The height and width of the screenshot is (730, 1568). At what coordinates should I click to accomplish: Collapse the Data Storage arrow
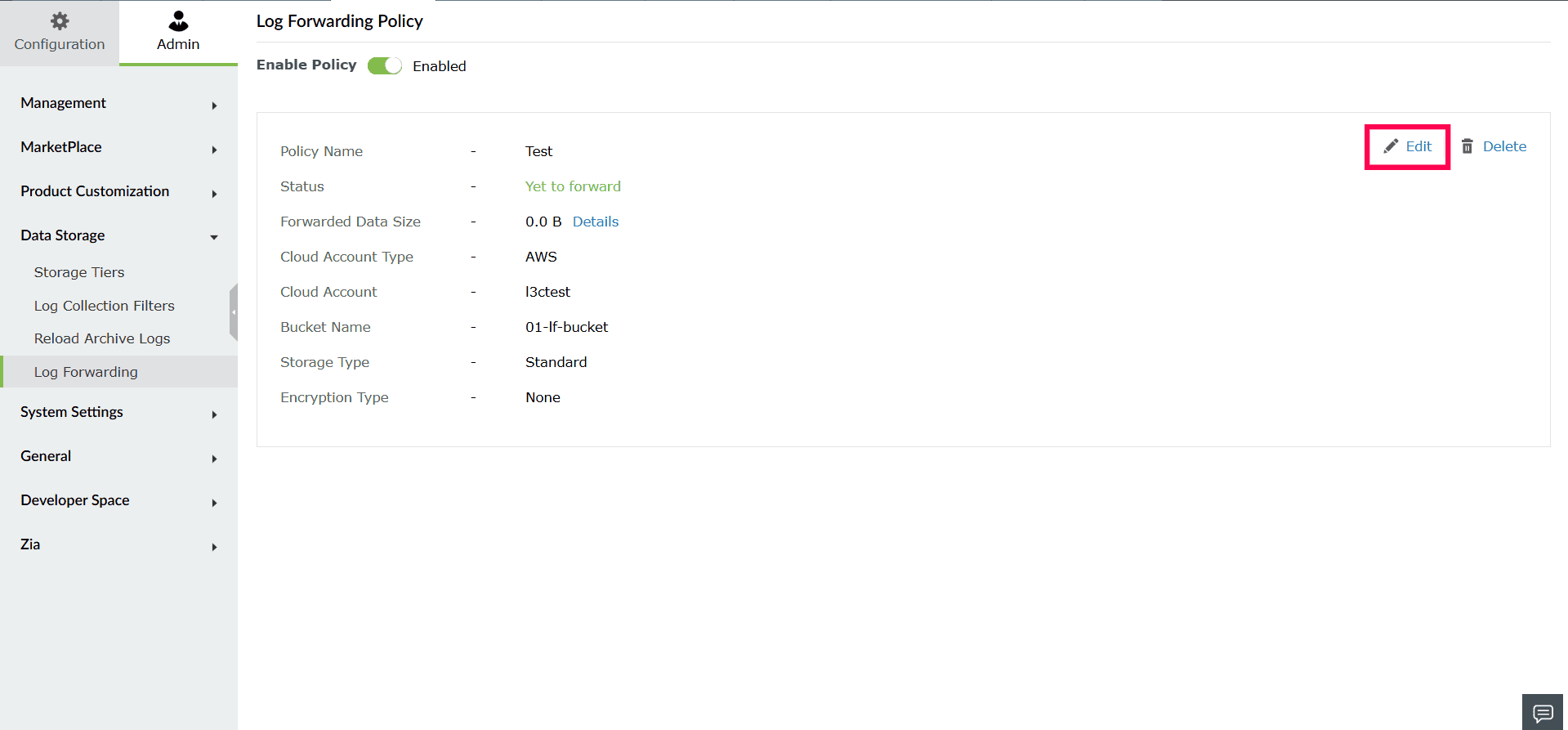pyautogui.click(x=214, y=238)
